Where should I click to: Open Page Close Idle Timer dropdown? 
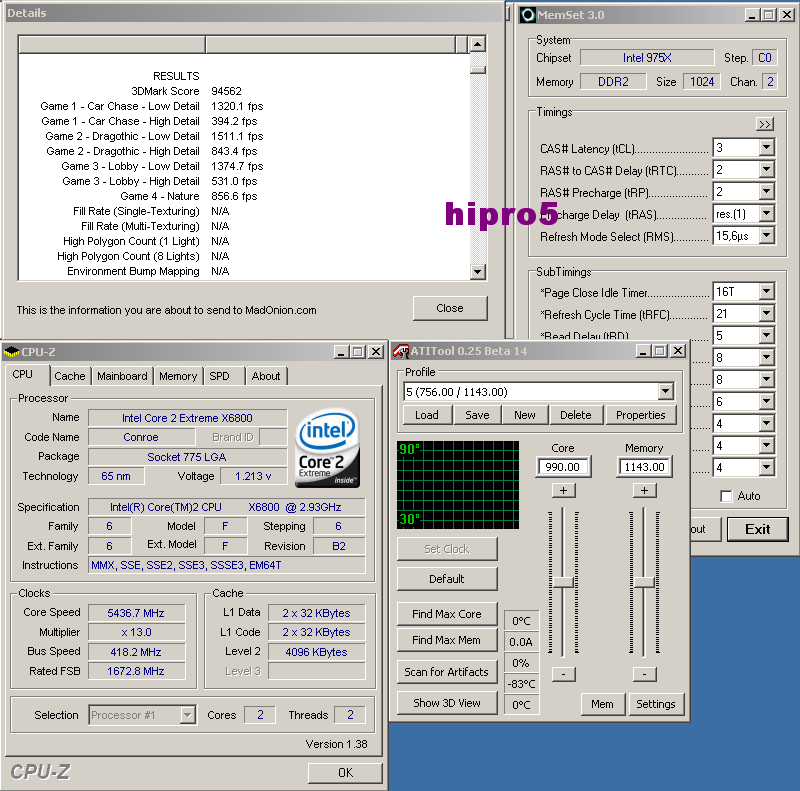click(766, 292)
